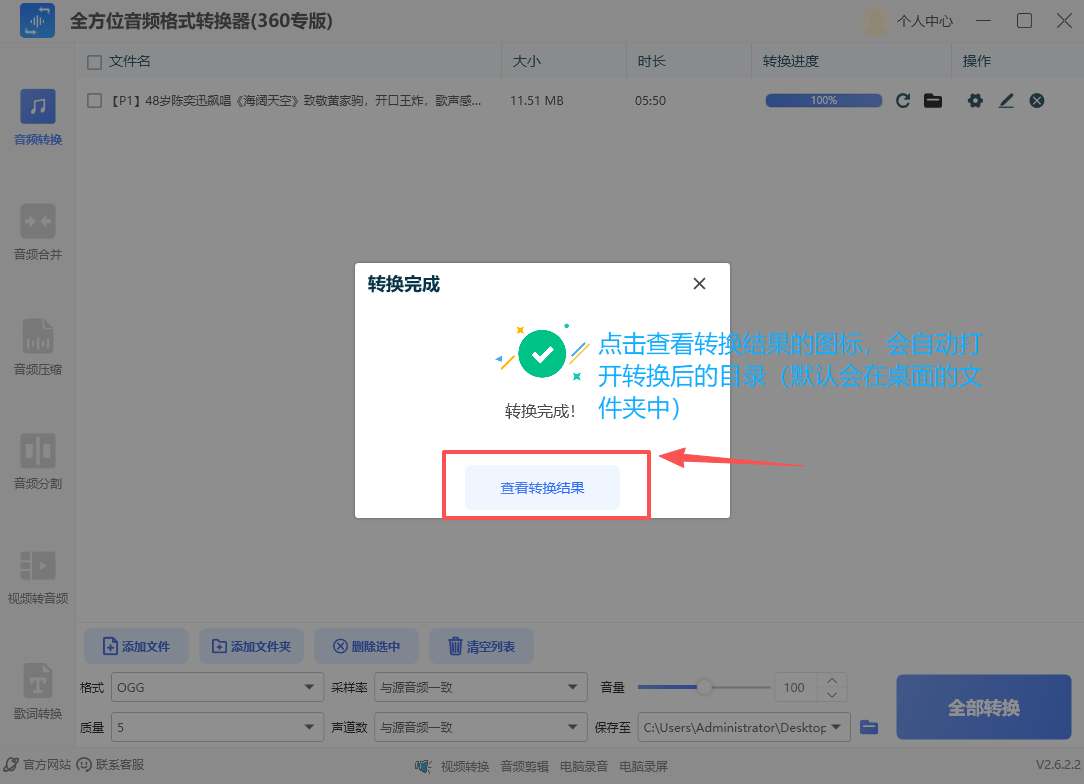
Task: Open the 声道数 dropdown
Action: (x=480, y=727)
